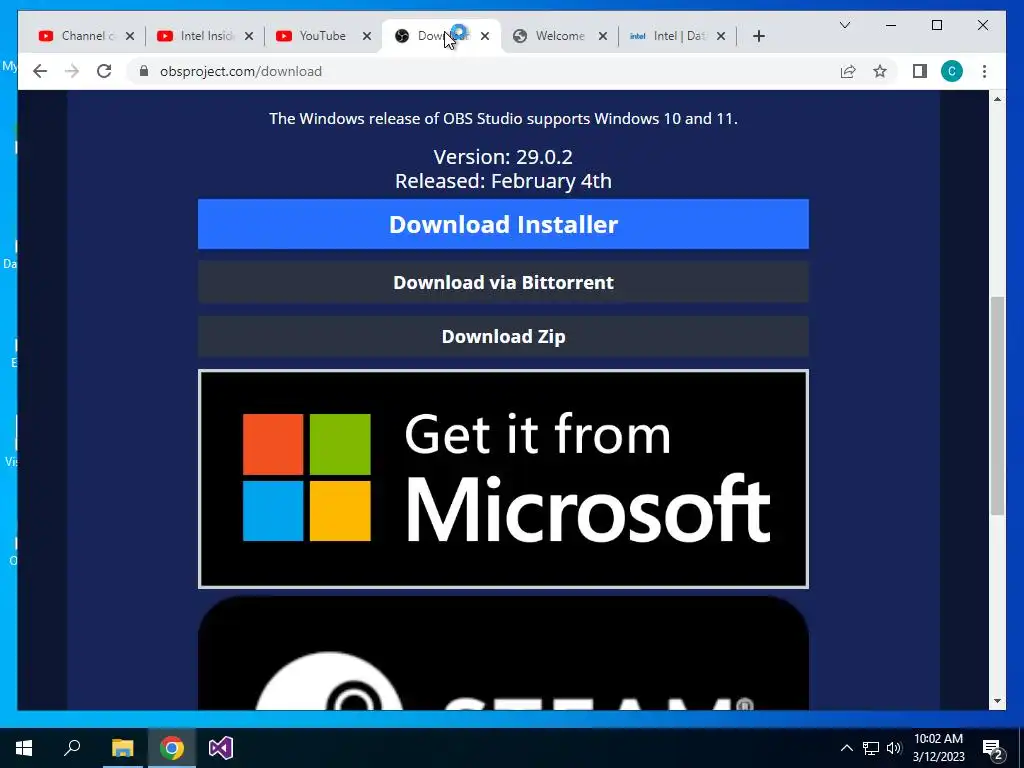Bookmark this page with the star
1024x768 pixels.
click(x=880, y=71)
